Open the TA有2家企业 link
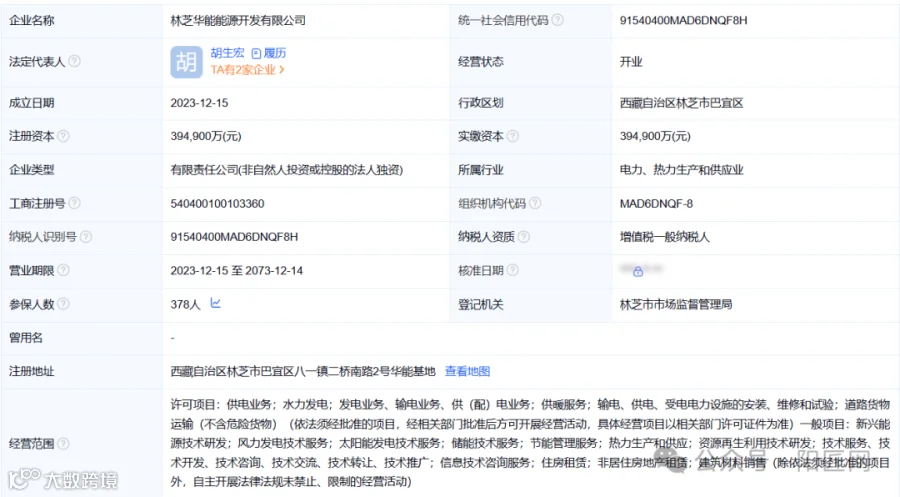Image resolution: width=900 pixels, height=497 pixels. click(x=247, y=70)
